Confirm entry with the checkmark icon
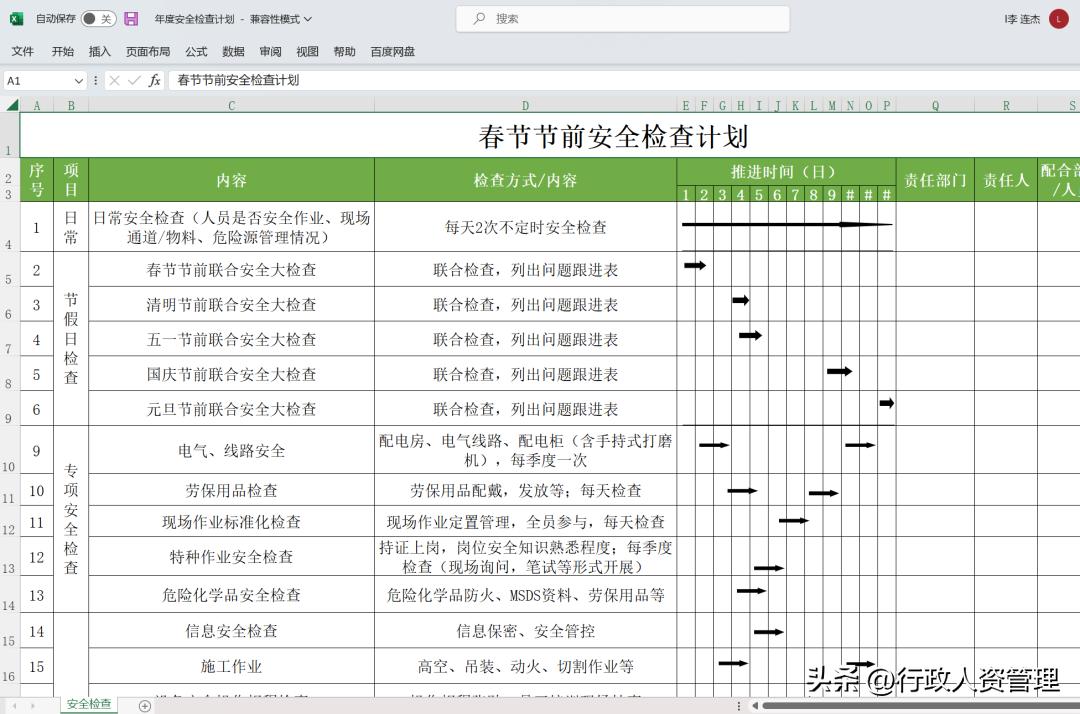This screenshot has height=714, width=1080. tap(134, 80)
